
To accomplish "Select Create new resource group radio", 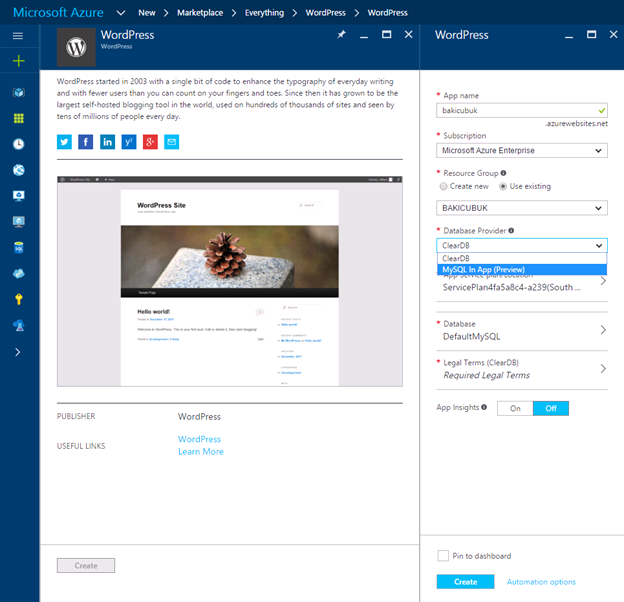I will click(x=443, y=186).
